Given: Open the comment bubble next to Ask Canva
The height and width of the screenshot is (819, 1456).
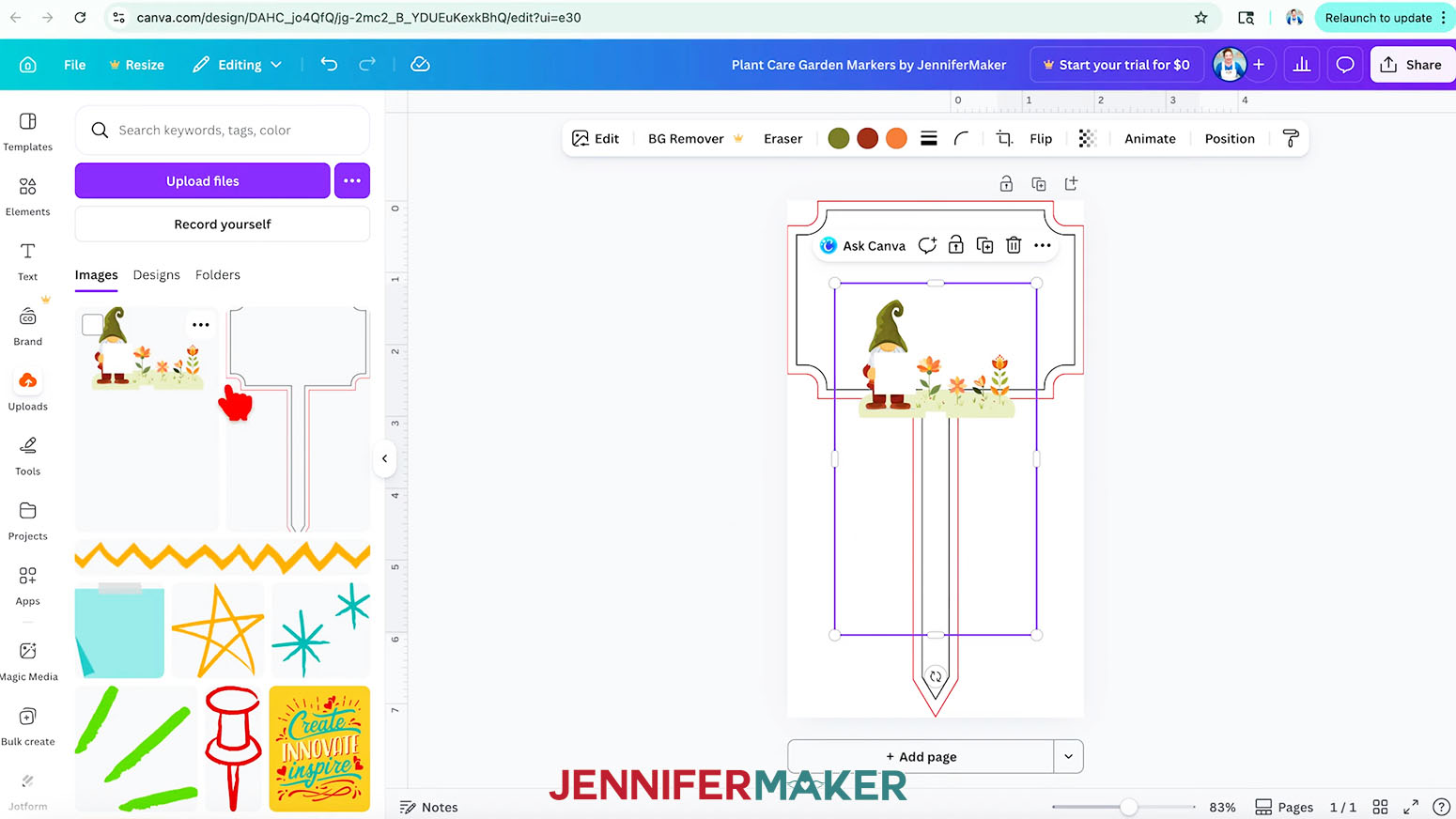Looking at the screenshot, I should [x=927, y=245].
